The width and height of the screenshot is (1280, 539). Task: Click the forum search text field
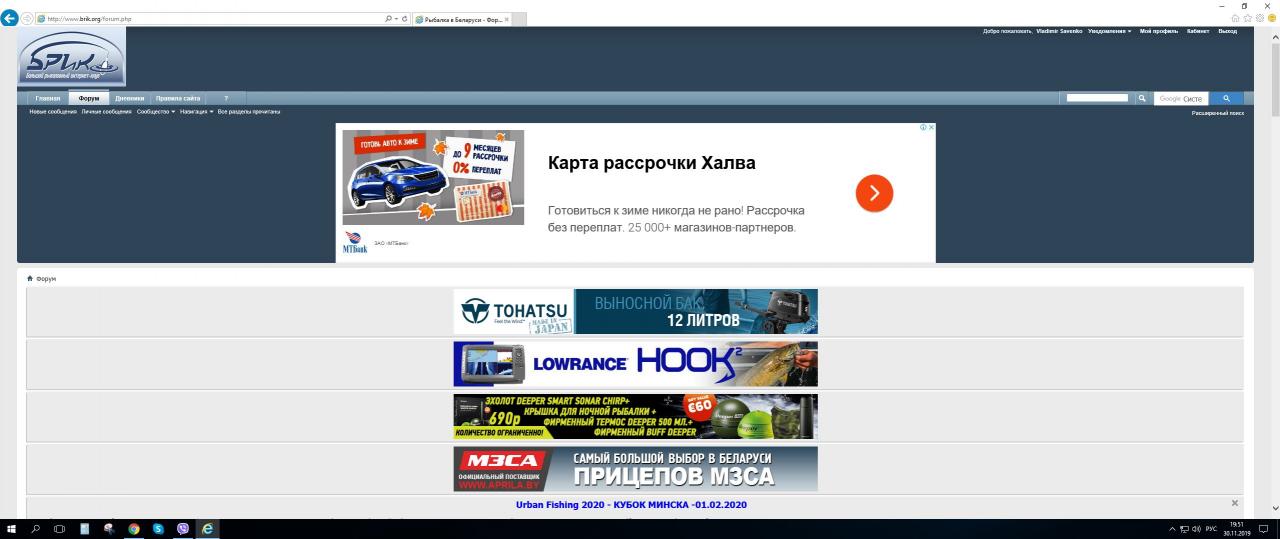point(1097,98)
